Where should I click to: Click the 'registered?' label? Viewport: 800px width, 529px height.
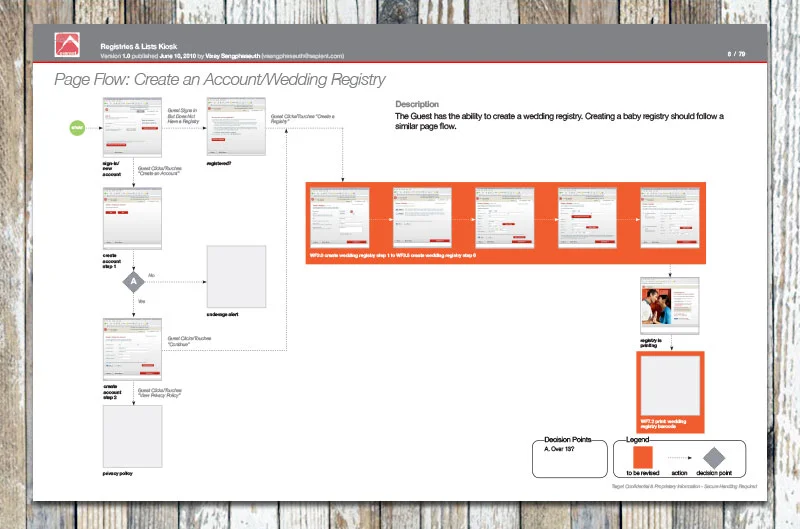219,163
